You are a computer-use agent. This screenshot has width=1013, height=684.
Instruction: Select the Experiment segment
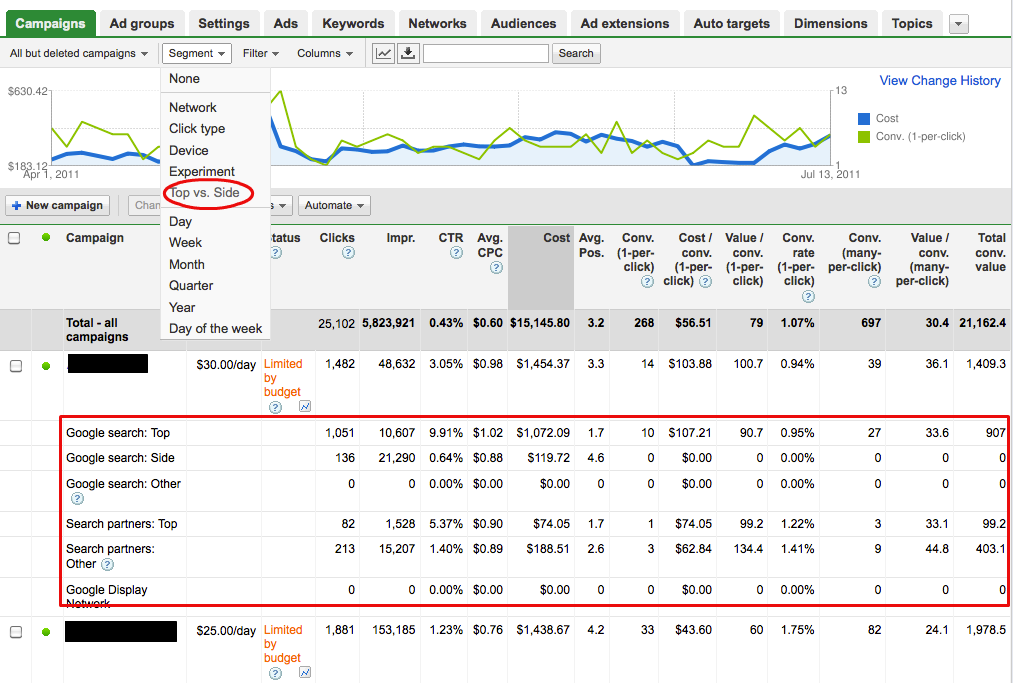202,172
